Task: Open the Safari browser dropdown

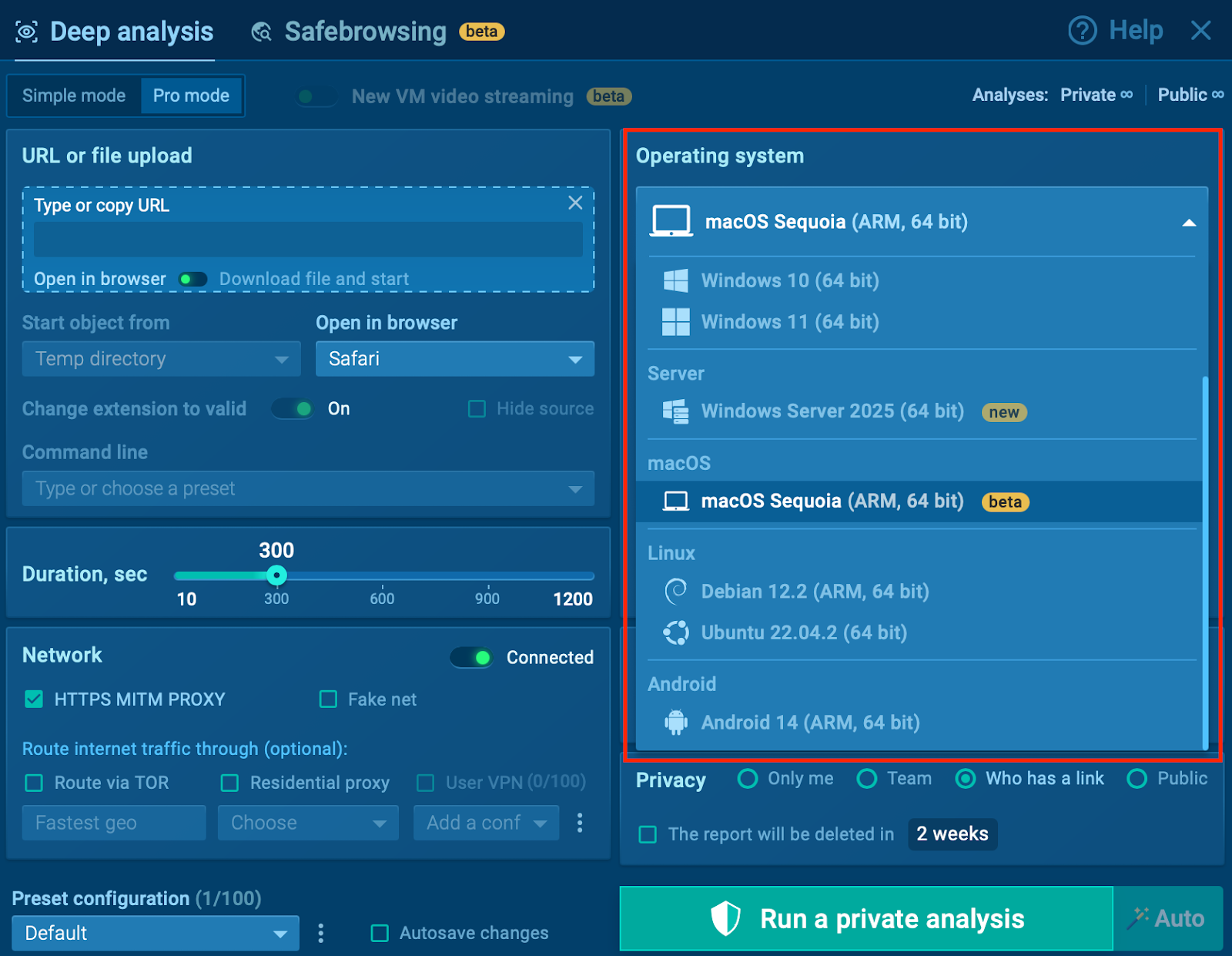Action: point(454,359)
